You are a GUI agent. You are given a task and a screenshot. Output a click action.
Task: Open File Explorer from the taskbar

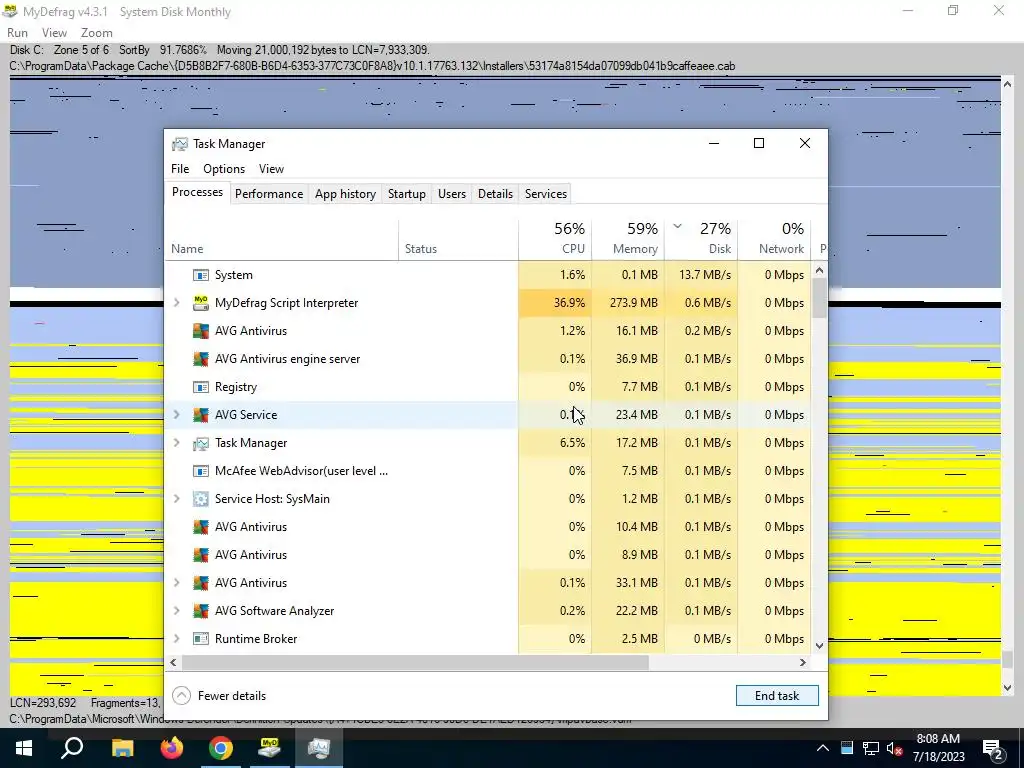tap(122, 748)
